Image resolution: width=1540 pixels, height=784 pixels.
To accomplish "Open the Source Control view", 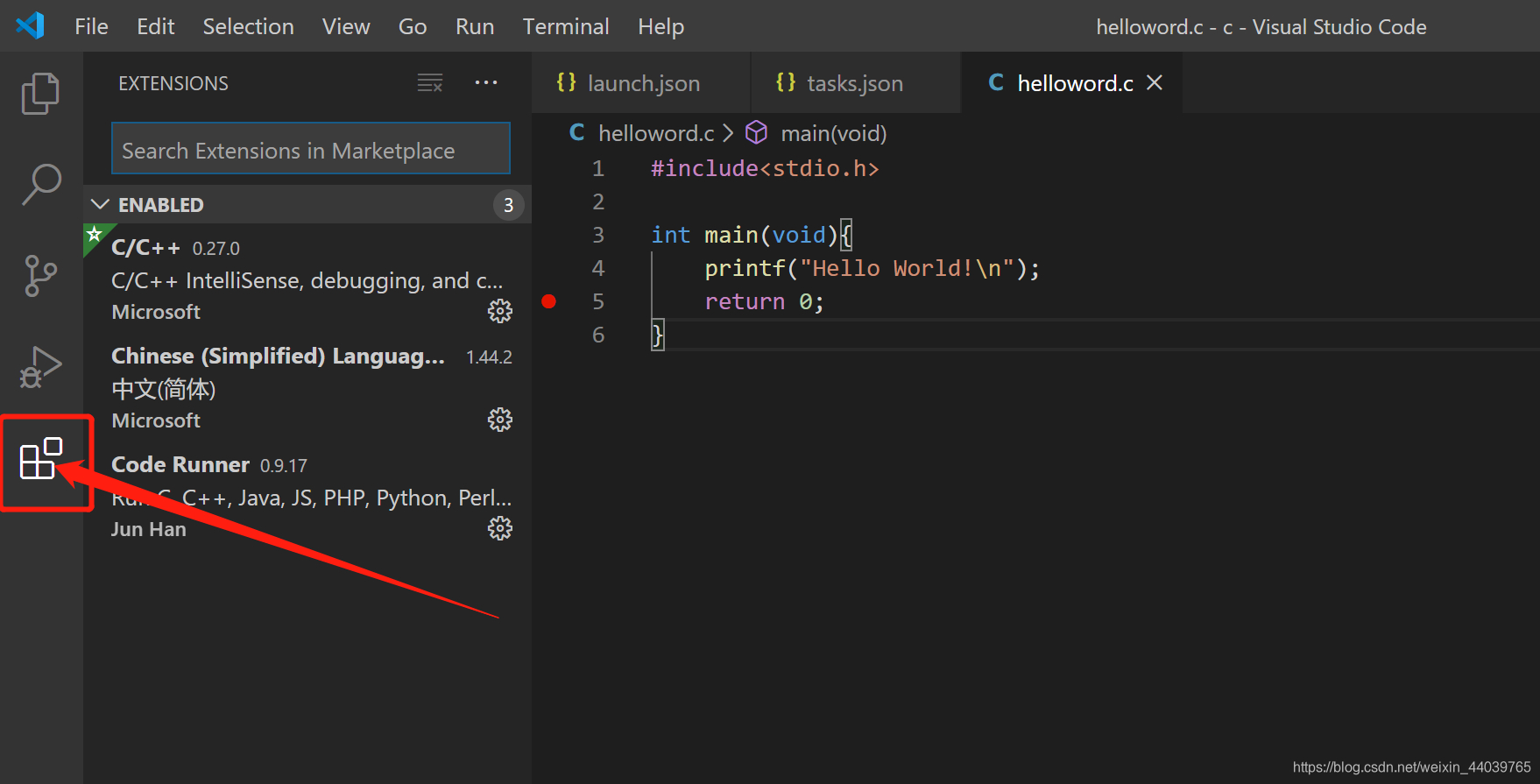I will coord(40,276).
